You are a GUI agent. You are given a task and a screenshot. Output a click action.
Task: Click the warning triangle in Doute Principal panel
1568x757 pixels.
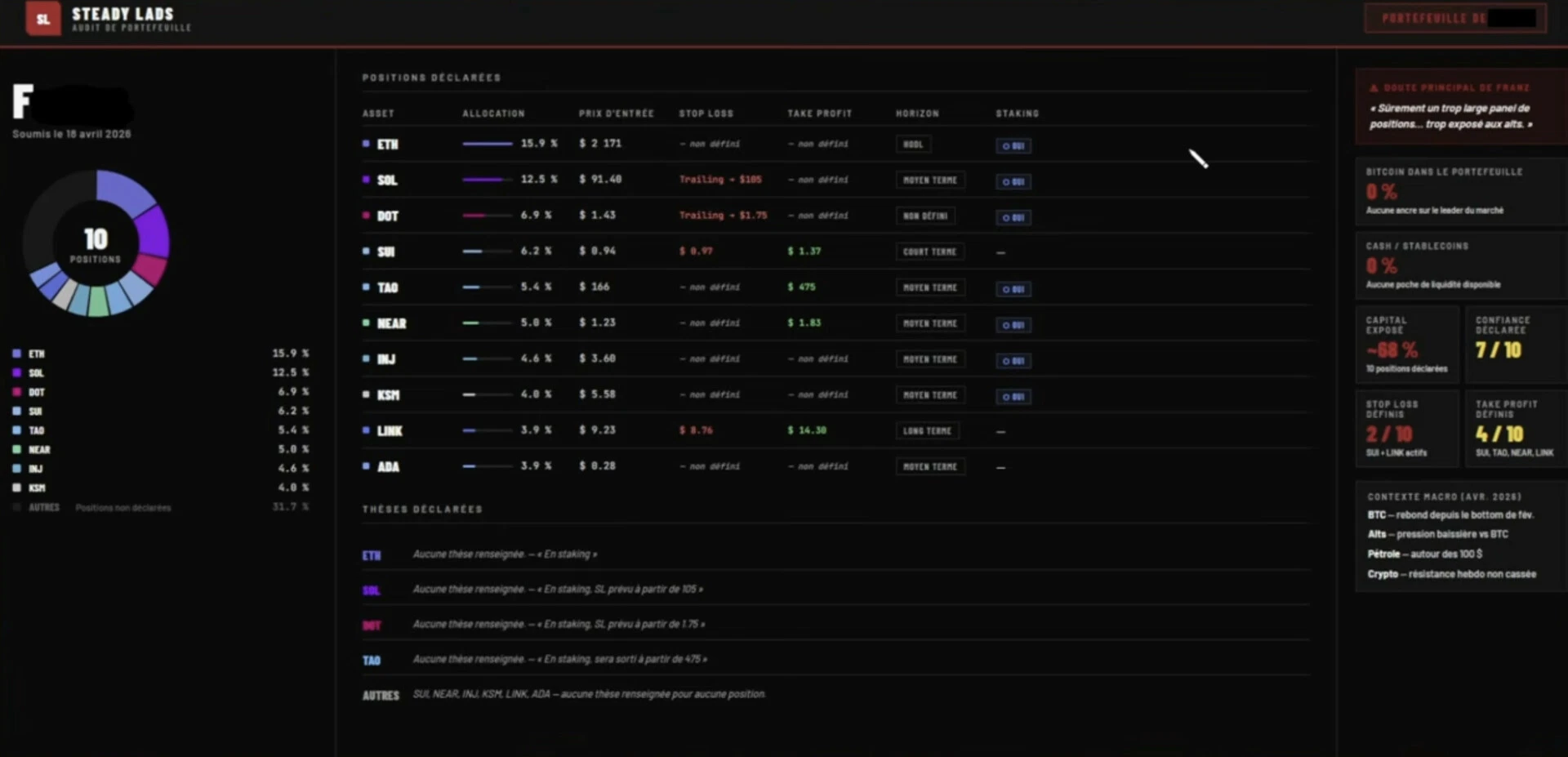click(x=1374, y=87)
